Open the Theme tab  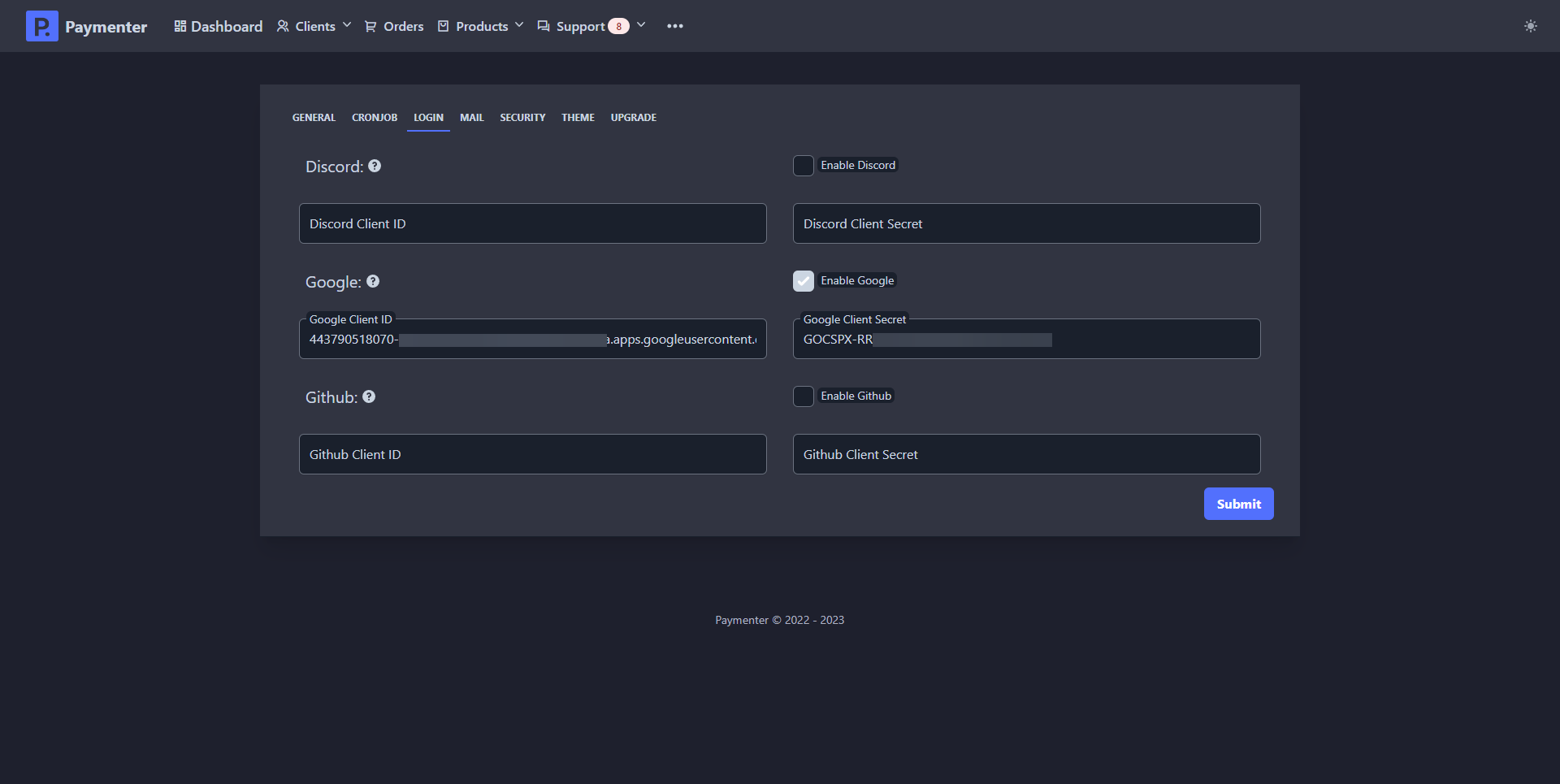pos(578,118)
